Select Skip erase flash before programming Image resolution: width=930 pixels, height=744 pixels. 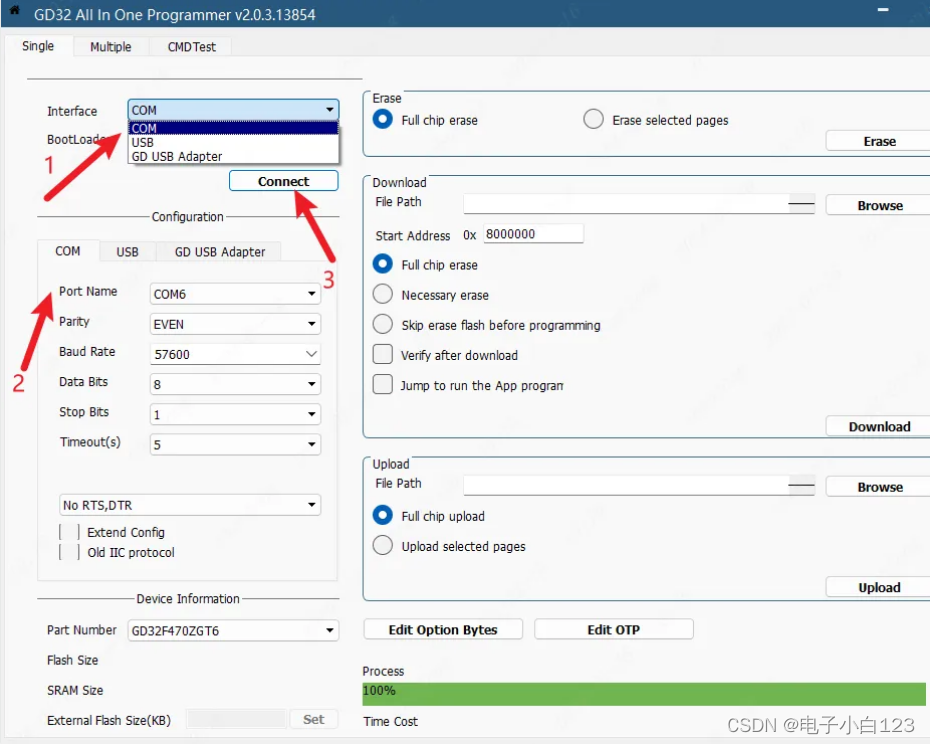[383, 325]
